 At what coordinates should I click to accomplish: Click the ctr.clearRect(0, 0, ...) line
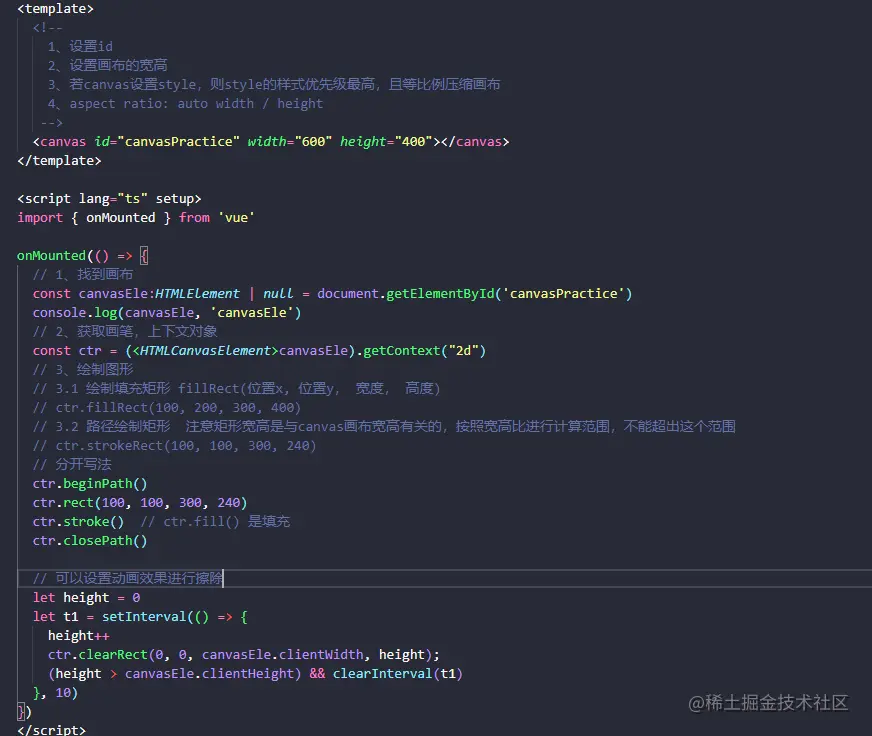click(x=244, y=655)
